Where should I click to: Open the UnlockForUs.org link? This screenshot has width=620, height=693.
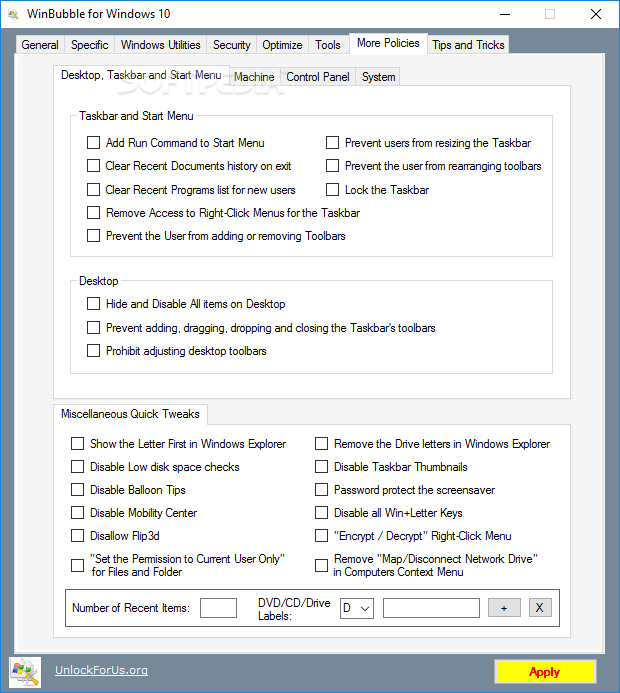(101, 670)
